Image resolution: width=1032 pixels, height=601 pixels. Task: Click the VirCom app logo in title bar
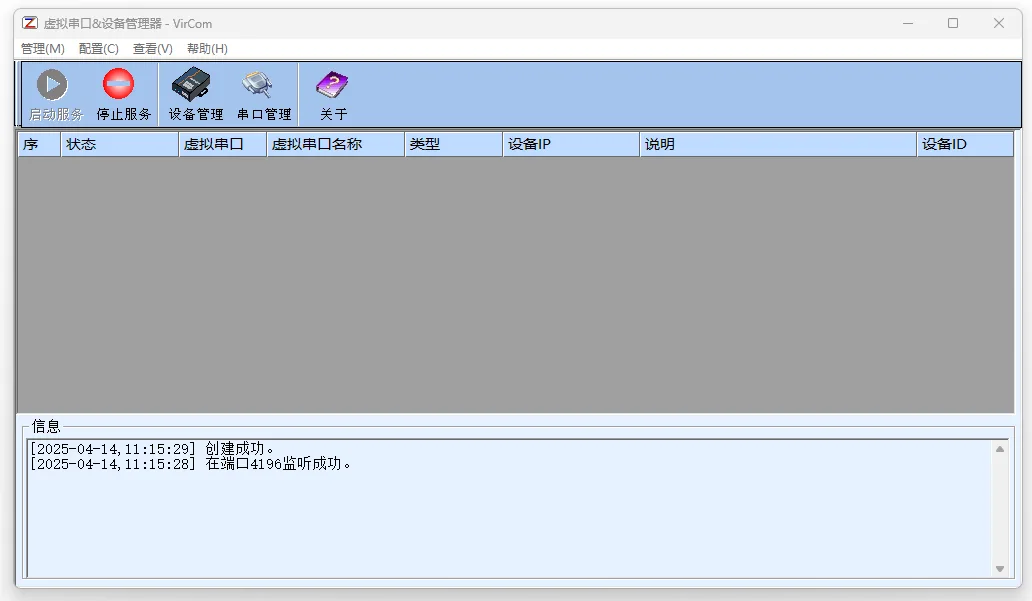30,23
